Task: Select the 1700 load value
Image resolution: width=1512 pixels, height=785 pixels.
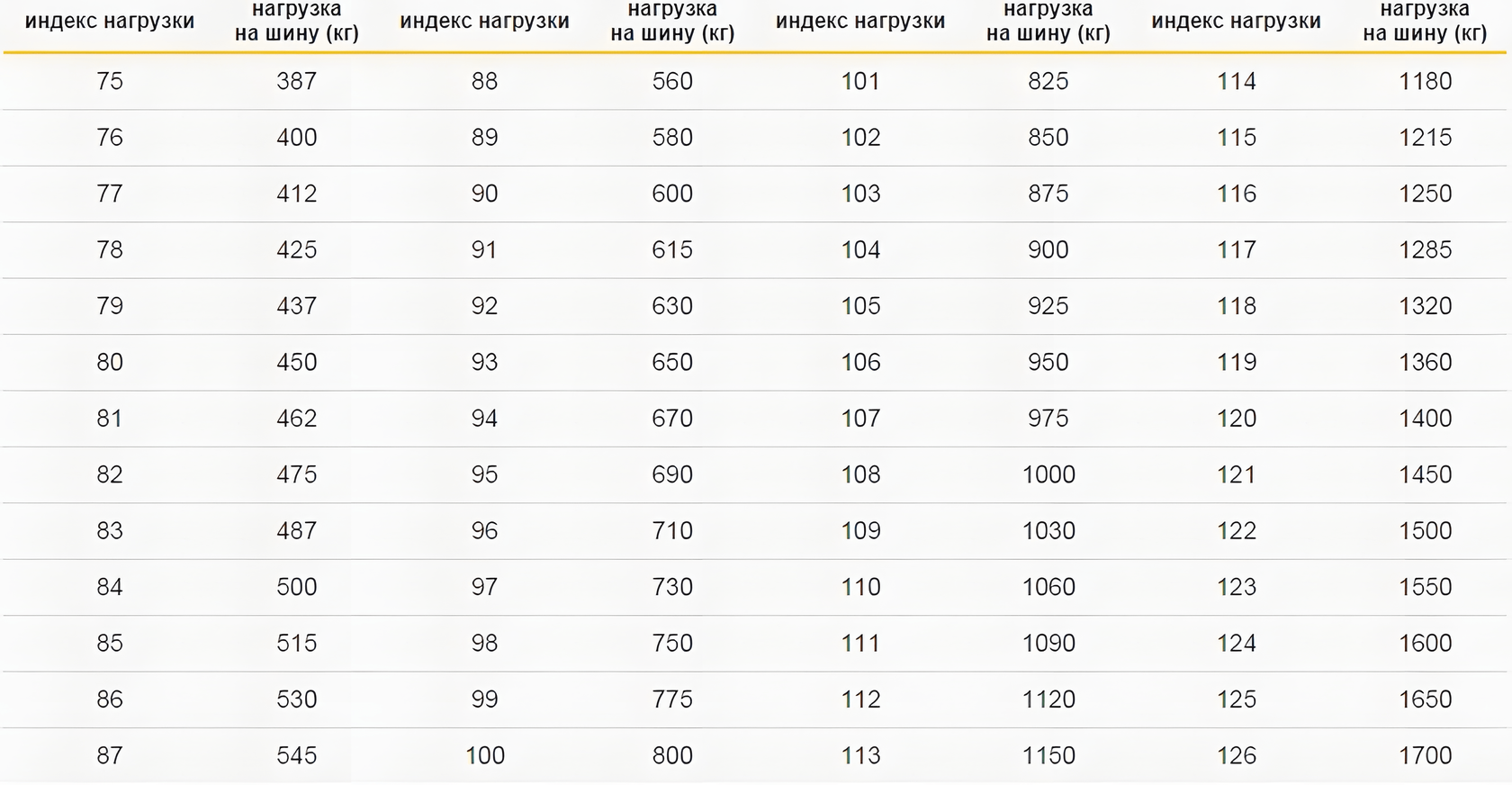Action: (x=1426, y=755)
